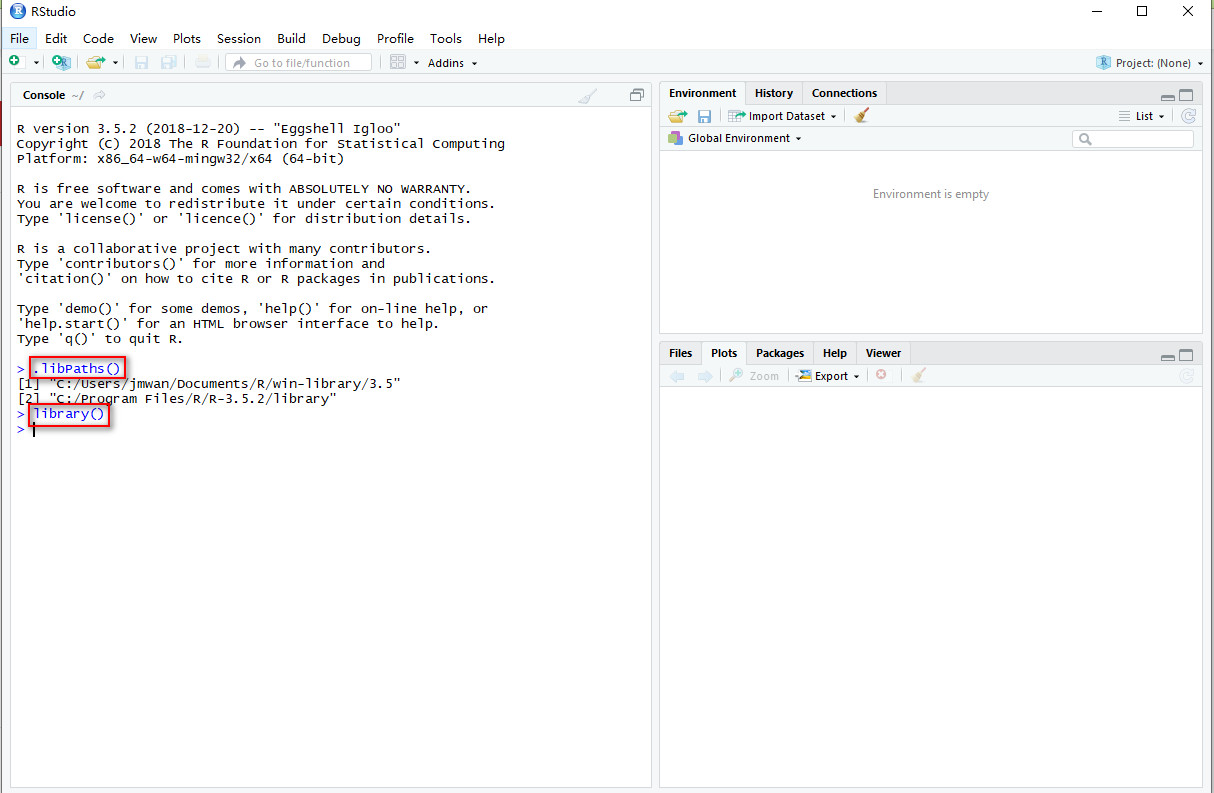Screen dimensions: 1214x793
Task: Open the Session menu
Action: (239, 38)
